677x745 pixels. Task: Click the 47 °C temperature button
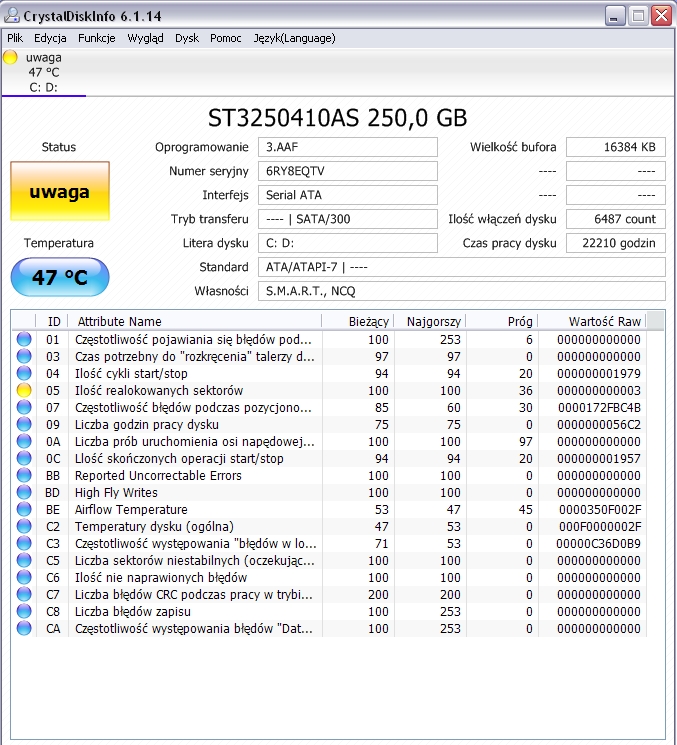click(60, 277)
